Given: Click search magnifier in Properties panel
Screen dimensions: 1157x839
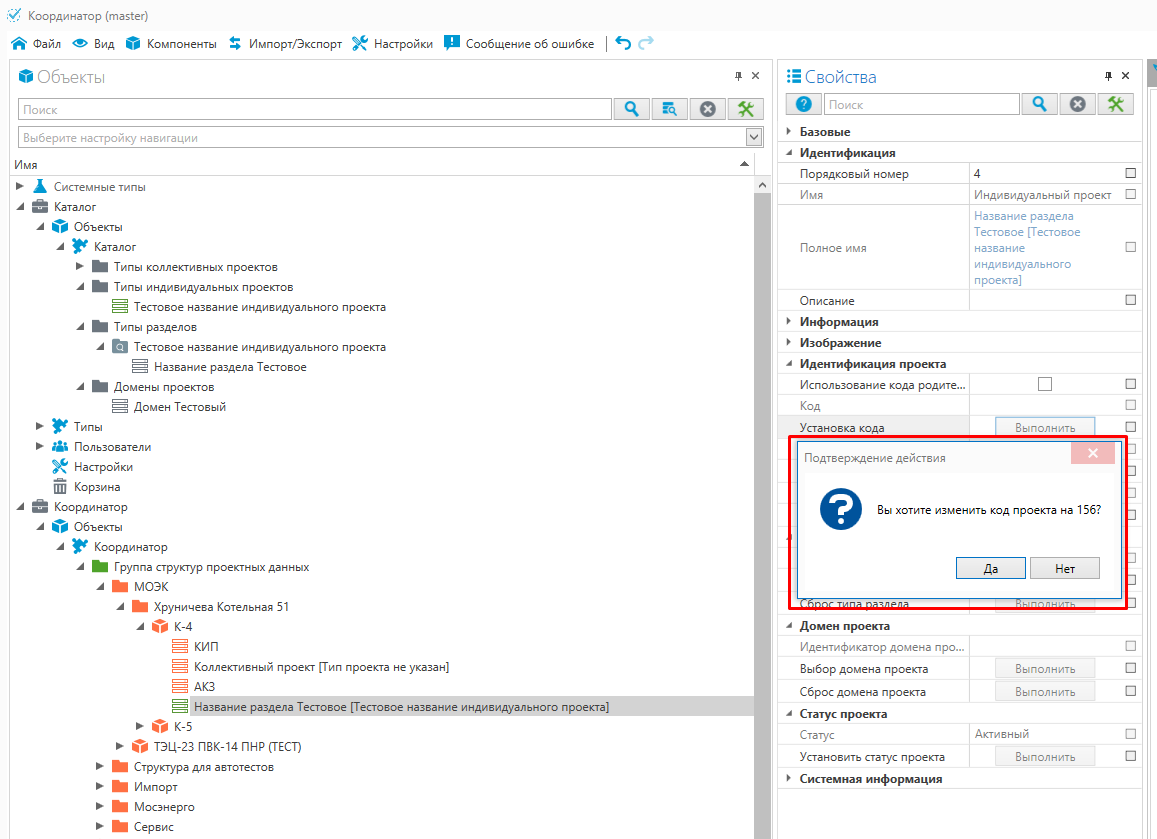Looking at the screenshot, I should pyautogui.click(x=1040, y=104).
